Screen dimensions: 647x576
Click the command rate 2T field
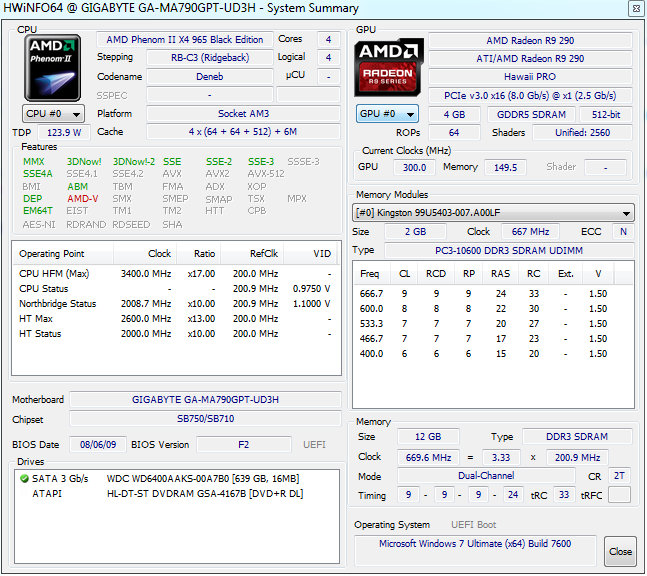coord(619,476)
